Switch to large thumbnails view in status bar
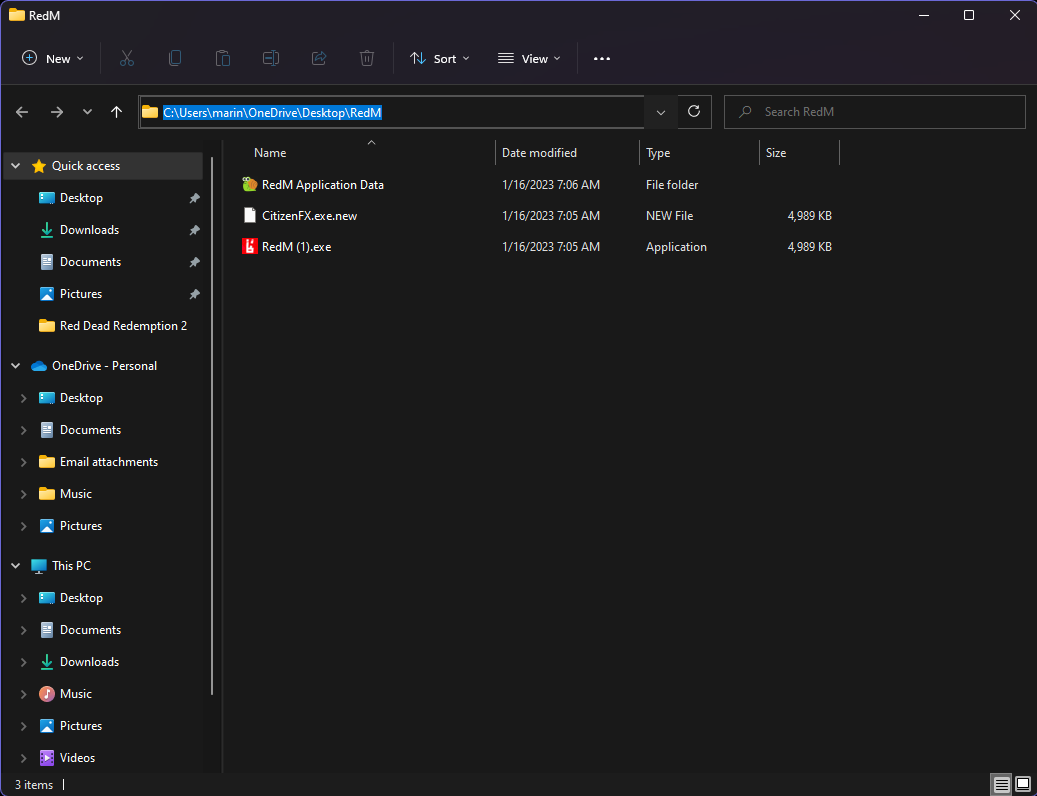 (x=1023, y=783)
